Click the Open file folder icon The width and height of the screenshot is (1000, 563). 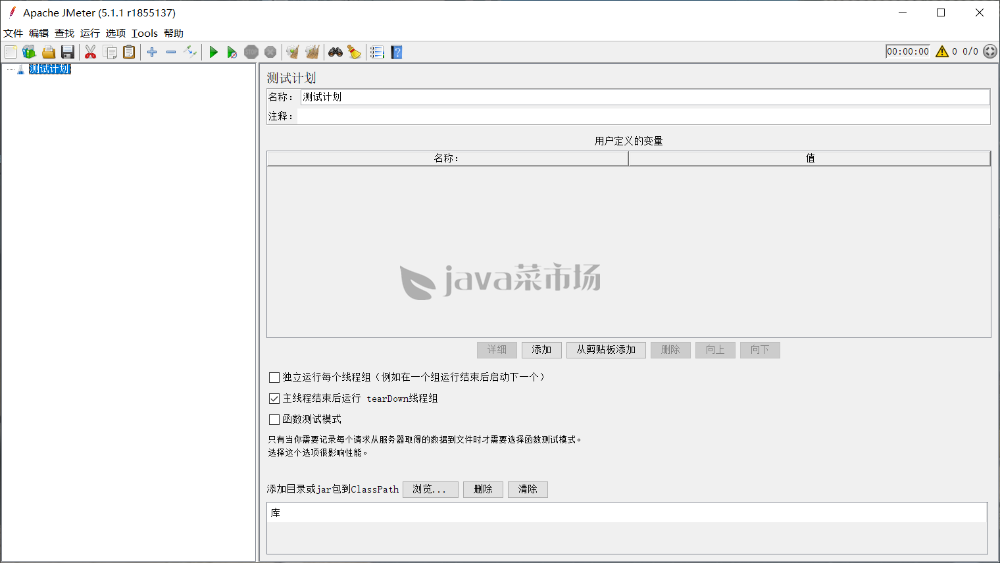tap(48, 52)
